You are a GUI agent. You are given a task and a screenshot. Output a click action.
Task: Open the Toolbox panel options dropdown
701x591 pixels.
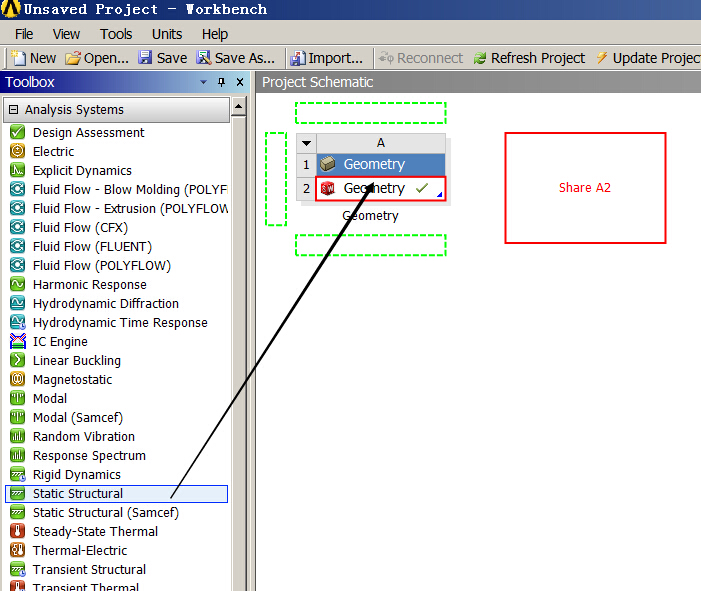coord(203,82)
